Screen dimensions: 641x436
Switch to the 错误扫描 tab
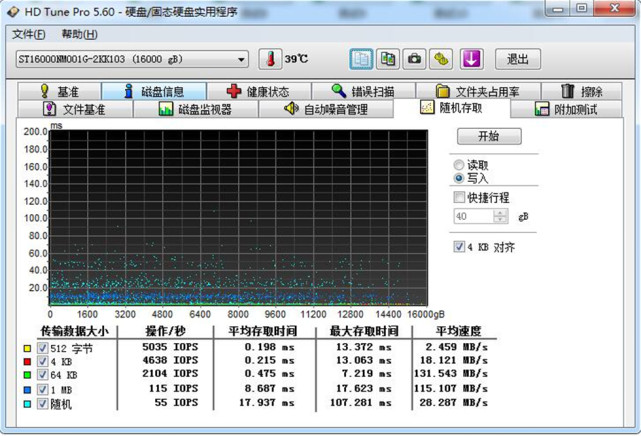click(363, 91)
